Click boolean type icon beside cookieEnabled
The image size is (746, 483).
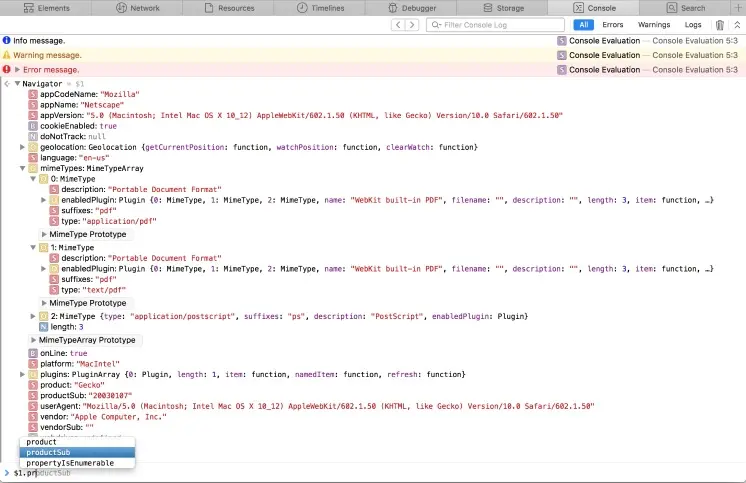pyautogui.click(x=33, y=126)
